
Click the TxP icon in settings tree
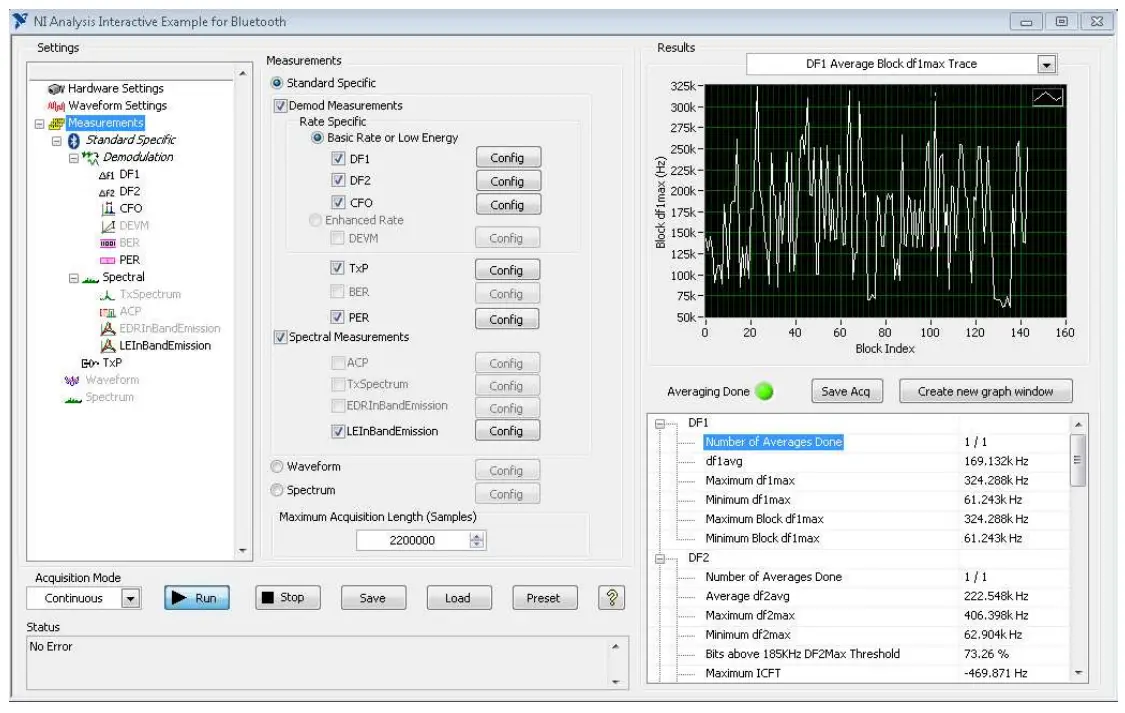coord(90,363)
